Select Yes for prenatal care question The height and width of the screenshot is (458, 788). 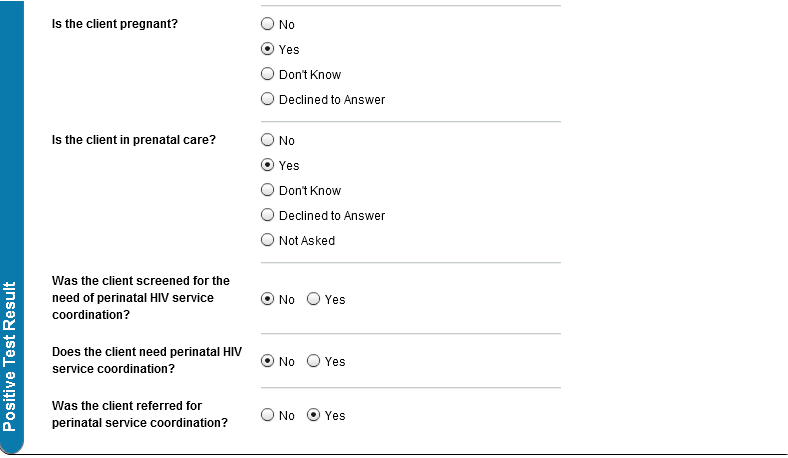267,166
